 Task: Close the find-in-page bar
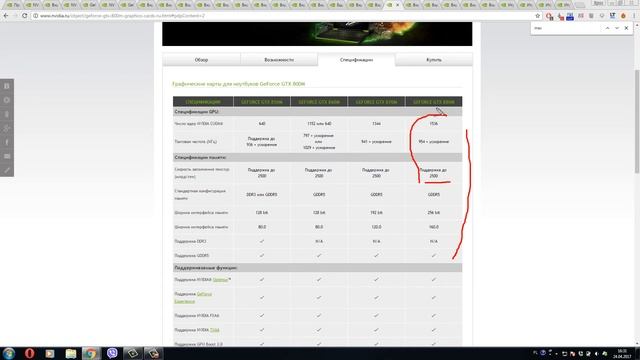pos(627,28)
